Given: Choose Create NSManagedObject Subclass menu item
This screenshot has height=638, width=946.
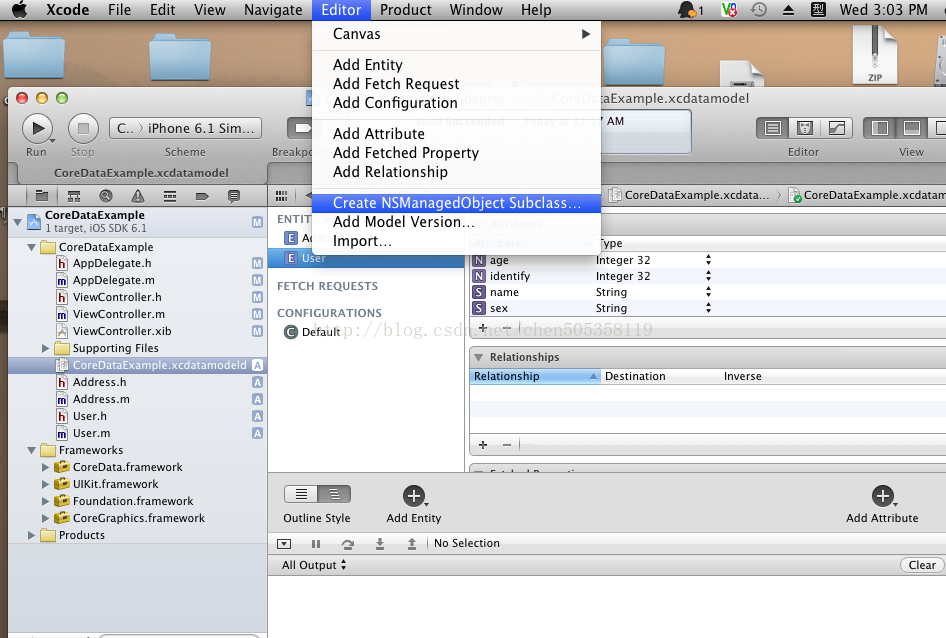Looking at the screenshot, I should point(457,203).
